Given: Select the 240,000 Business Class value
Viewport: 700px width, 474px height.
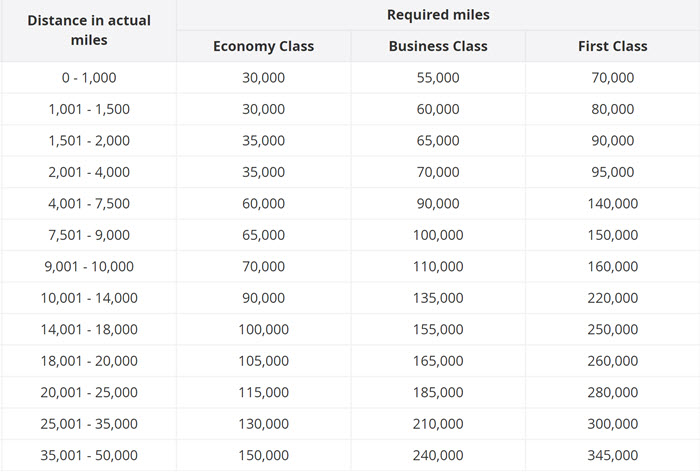Looking at the screenshot, I should (x=438, y=455).
